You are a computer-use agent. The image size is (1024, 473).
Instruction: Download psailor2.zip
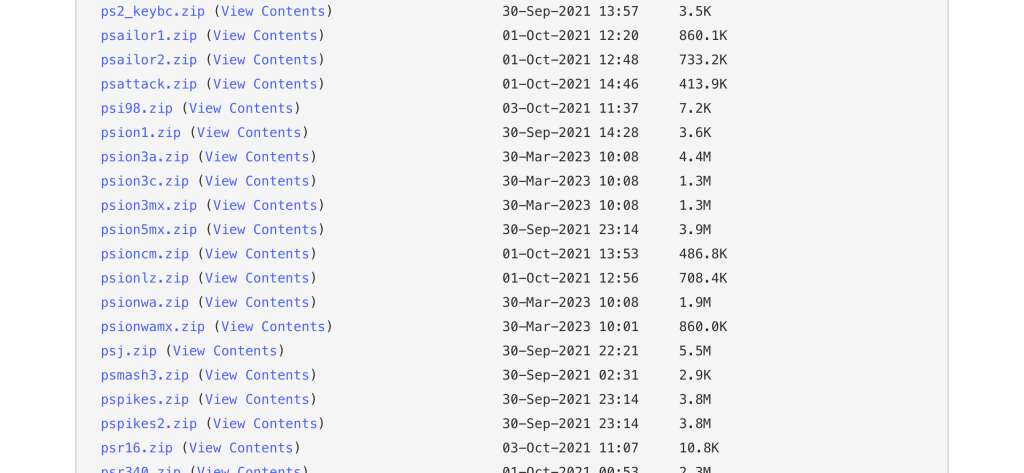tap(148, 60)
